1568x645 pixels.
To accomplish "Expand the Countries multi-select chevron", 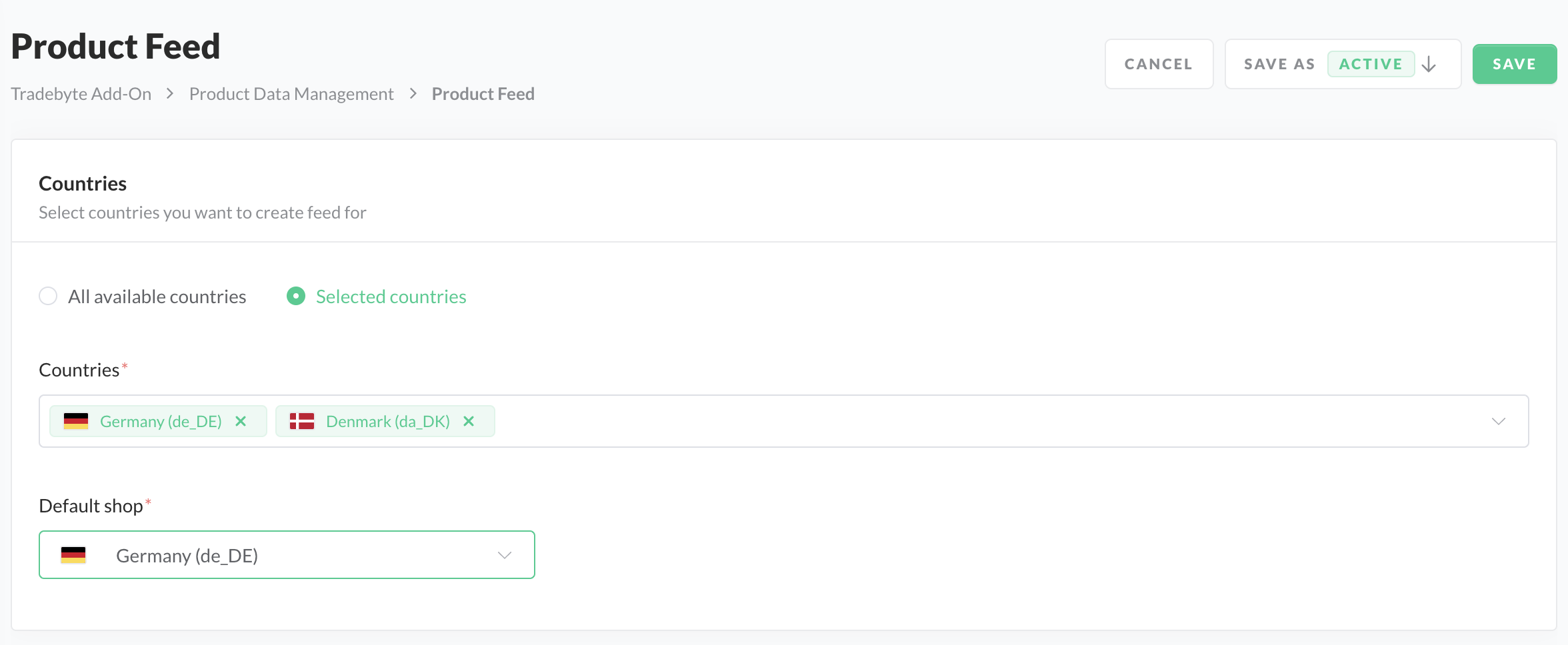I will click(x=1499, y=421).
